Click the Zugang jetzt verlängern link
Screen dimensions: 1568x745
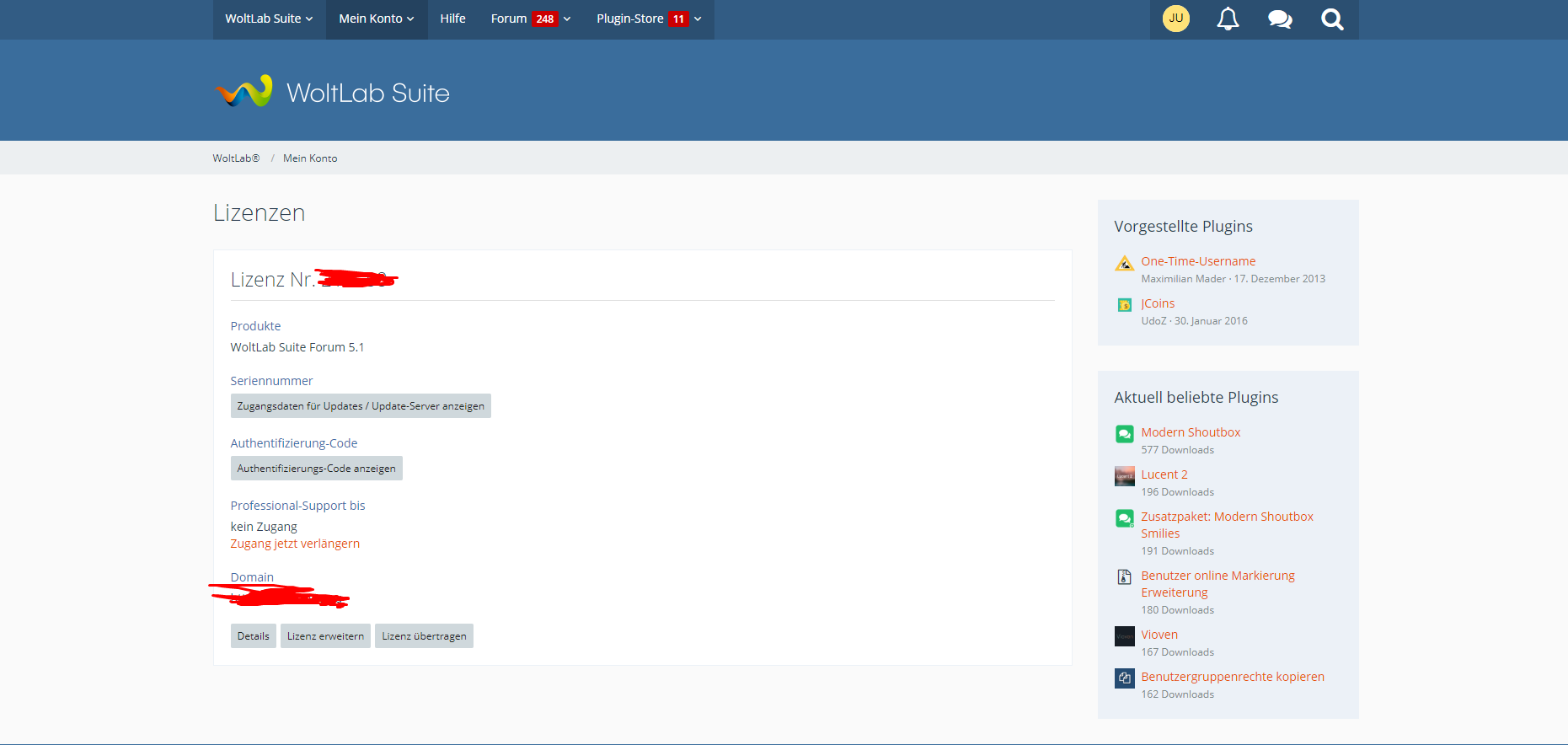coord(295,544)
